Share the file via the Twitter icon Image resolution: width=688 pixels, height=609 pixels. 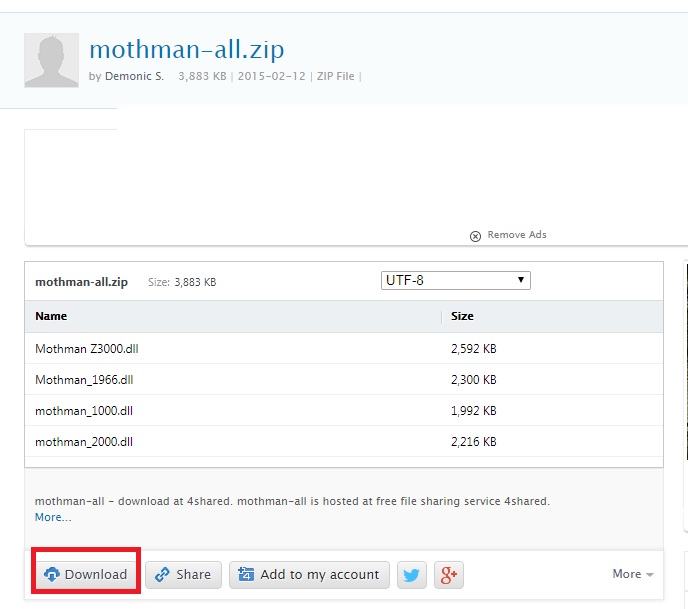[x=412, y=574]
